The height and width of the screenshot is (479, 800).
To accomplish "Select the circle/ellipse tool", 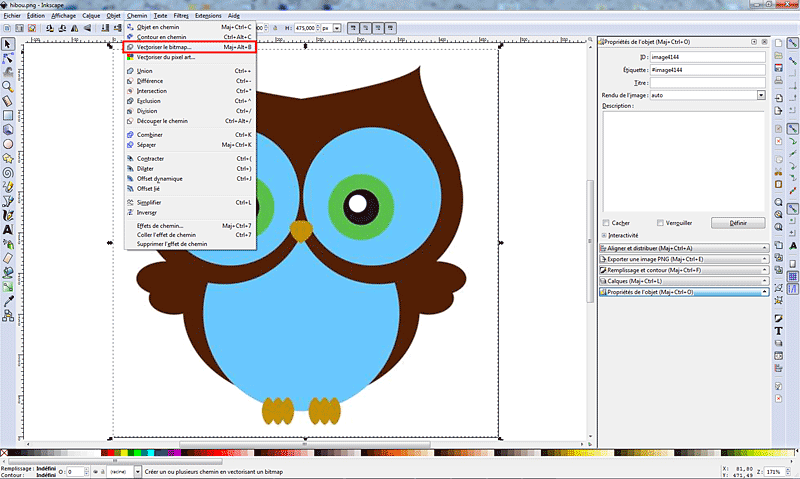I will pos(8,143).
